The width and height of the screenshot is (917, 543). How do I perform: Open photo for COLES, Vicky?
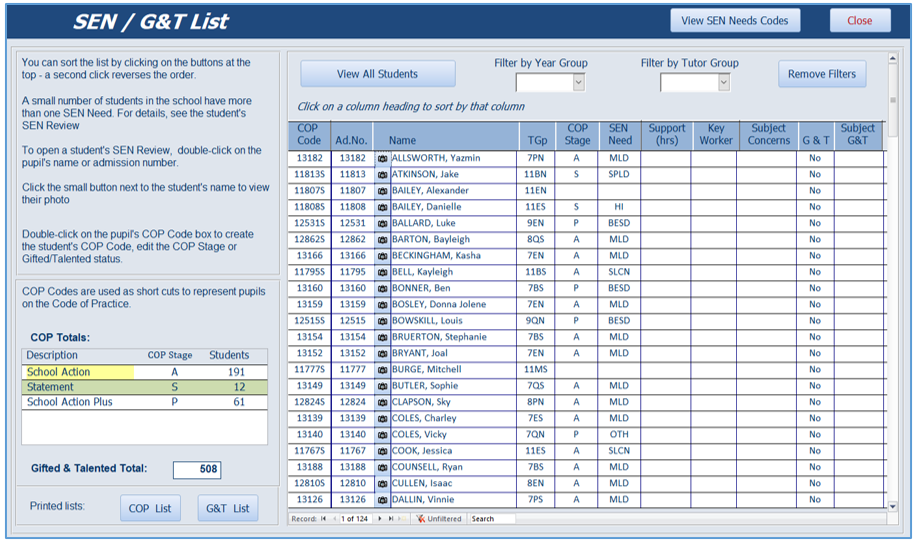[382, 435]
